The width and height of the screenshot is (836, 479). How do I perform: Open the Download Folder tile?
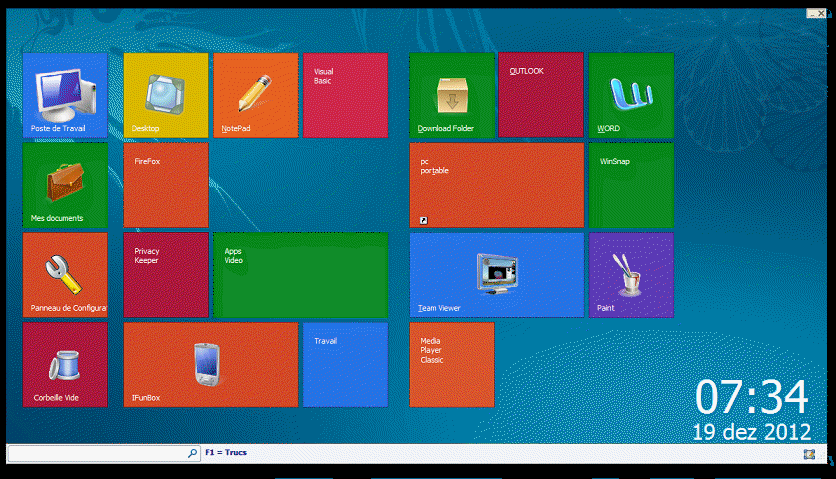(452, 95)
